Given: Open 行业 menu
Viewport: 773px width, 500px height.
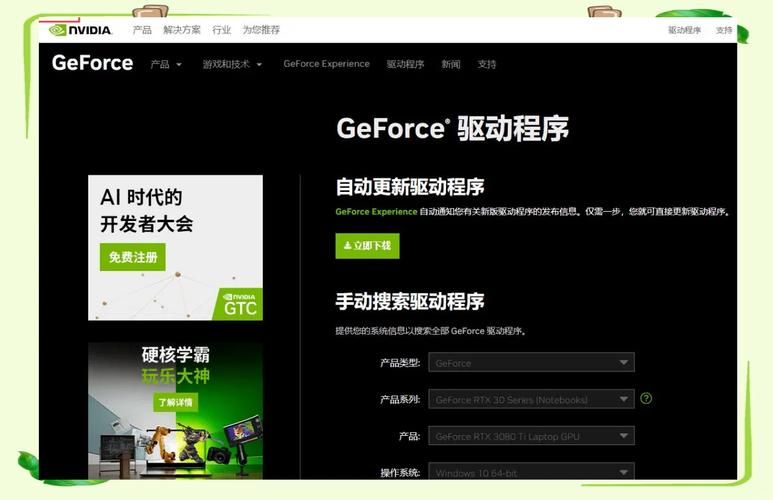Looking at the screenshot, I should point(221,30).
